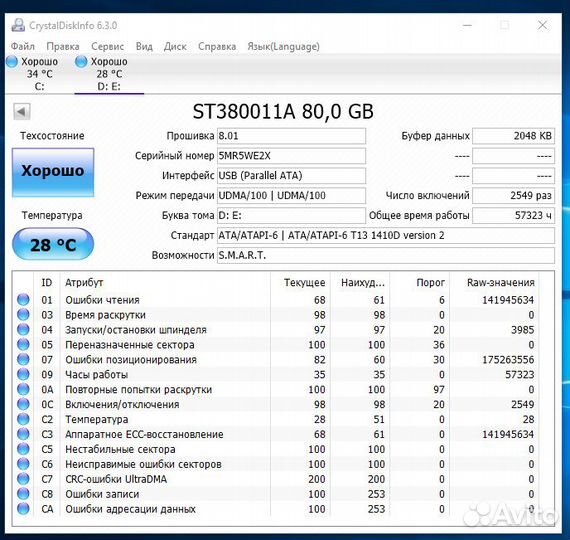The height and width of the screenshot is (540, 570).
Task: Click the ID column header
Action: (47, 283)
